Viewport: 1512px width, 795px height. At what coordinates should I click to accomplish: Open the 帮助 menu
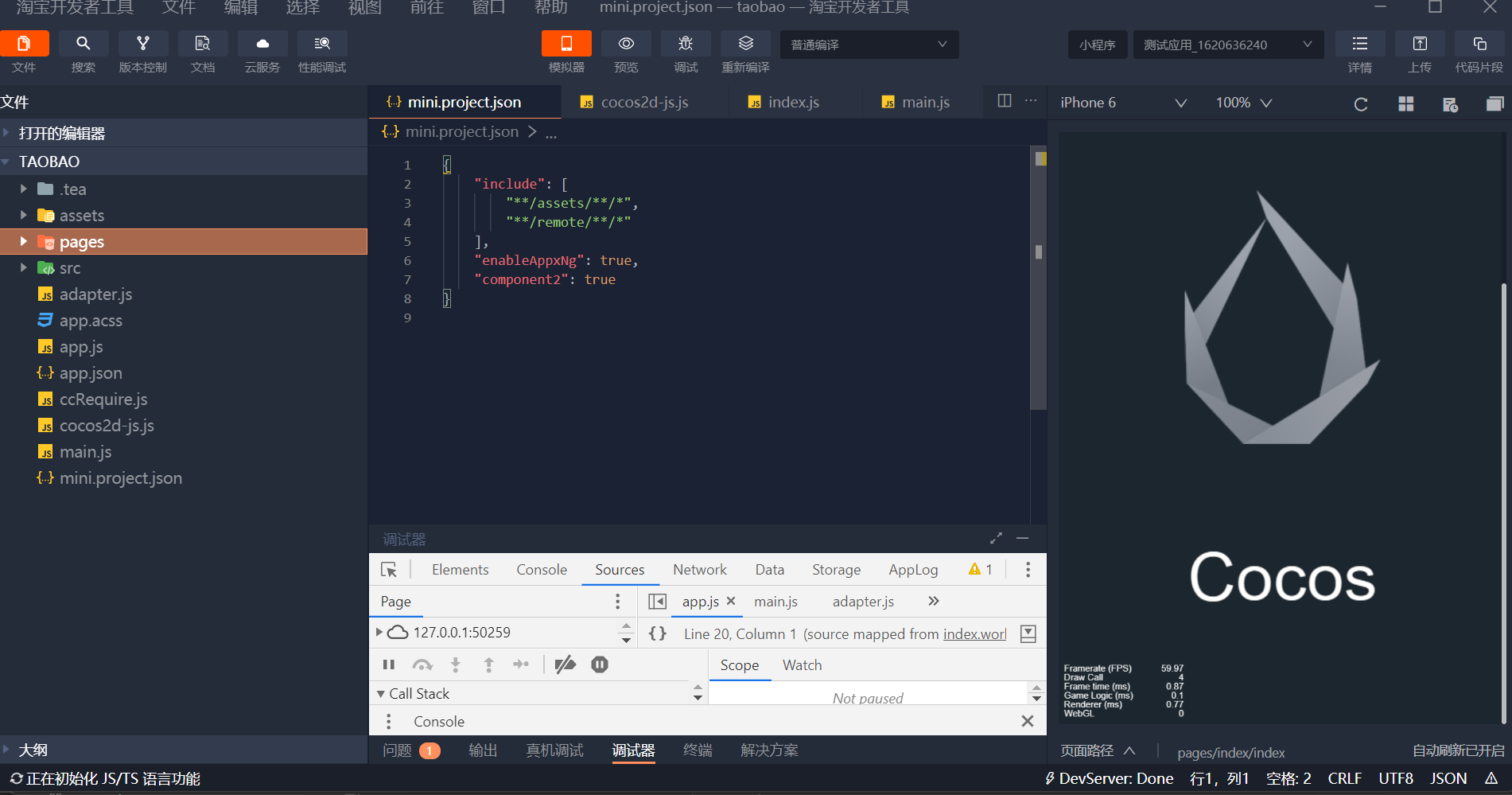click(x=551, y=8)
